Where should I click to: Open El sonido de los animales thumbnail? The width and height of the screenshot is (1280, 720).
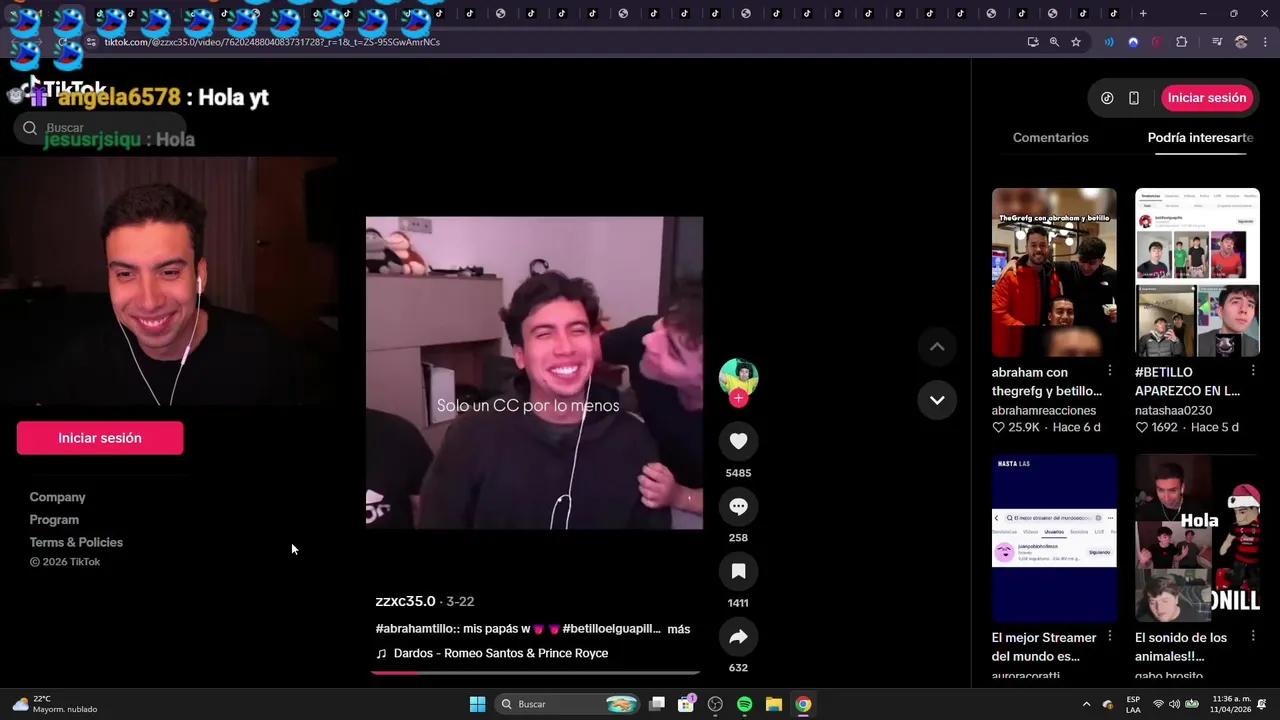(x=1197, y=538)
